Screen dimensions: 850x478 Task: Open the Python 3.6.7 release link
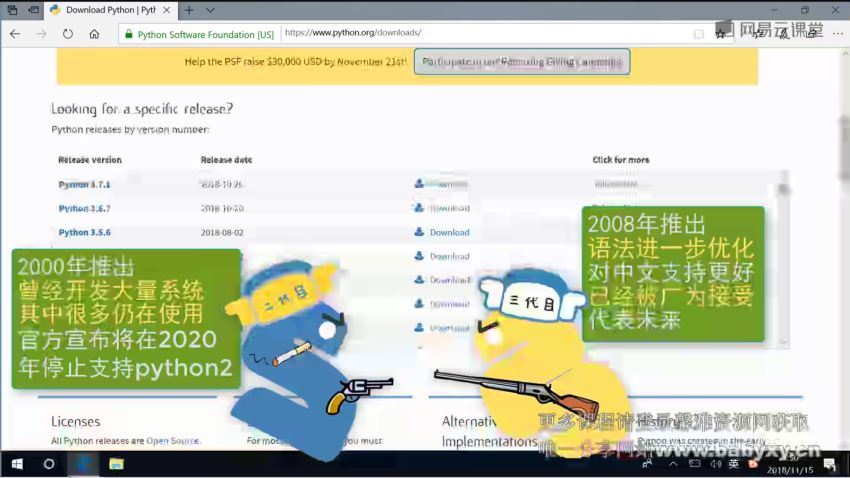(84, 209)
